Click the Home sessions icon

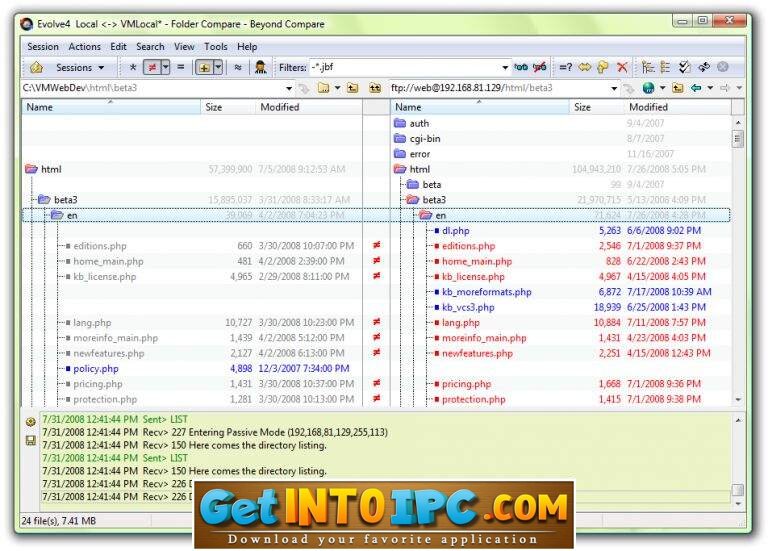(37, 67)
